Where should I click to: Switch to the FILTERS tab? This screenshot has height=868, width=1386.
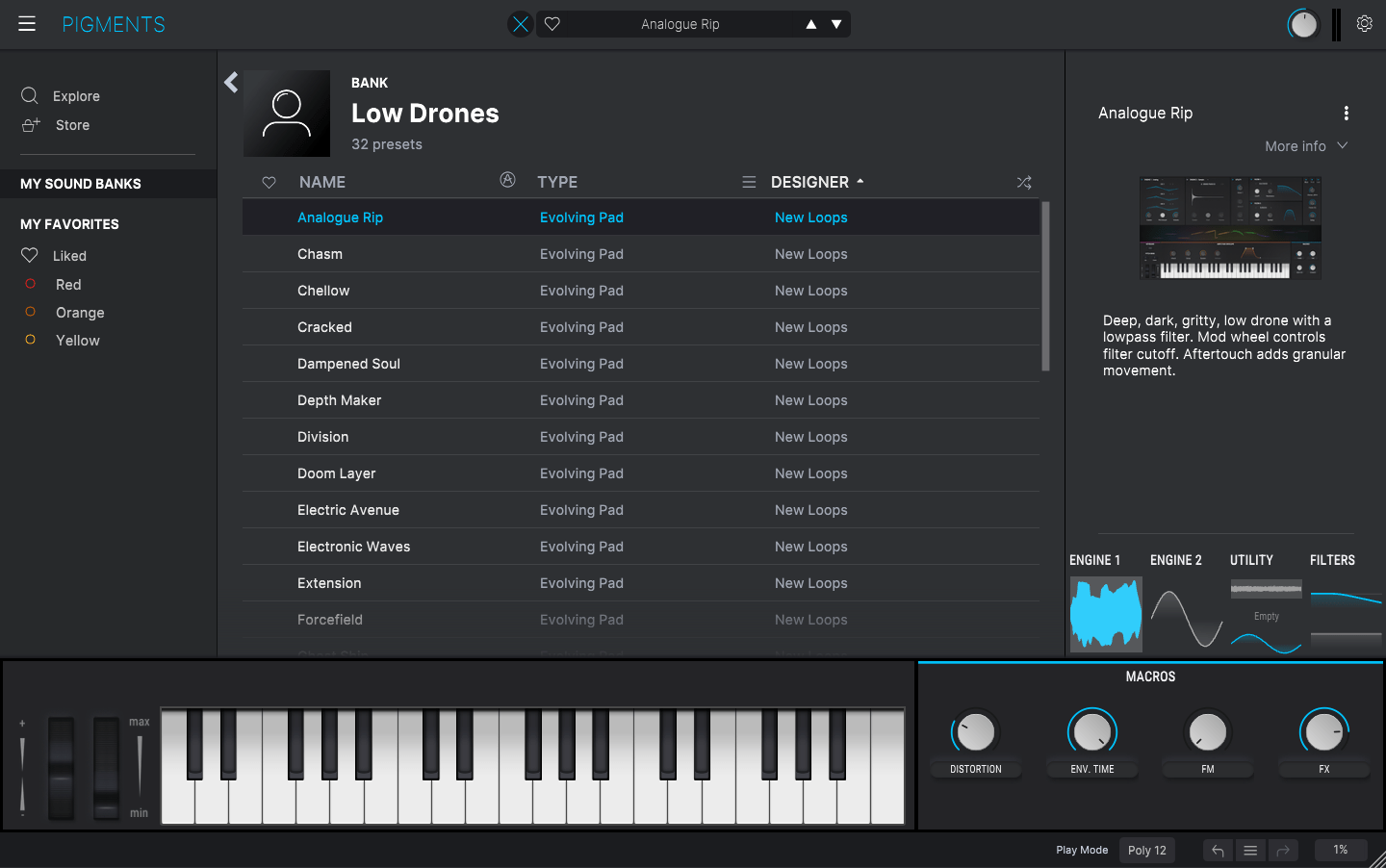pos(1332,559)
